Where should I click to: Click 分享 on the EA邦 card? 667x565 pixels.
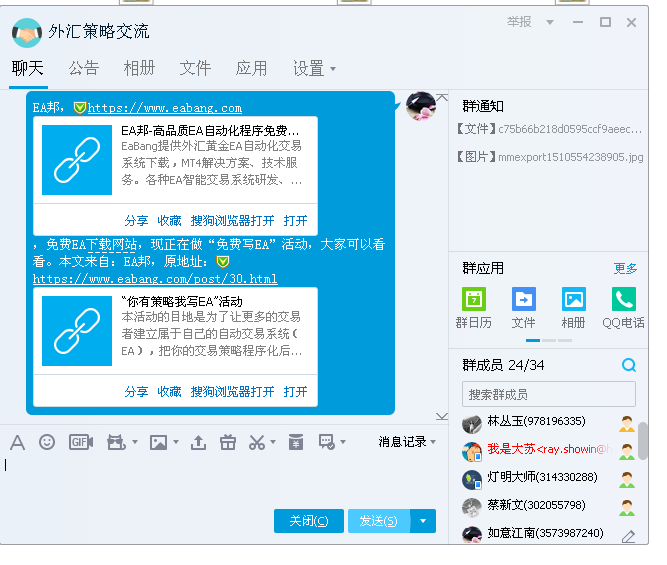pyautogui.click(x=136, y=221)
